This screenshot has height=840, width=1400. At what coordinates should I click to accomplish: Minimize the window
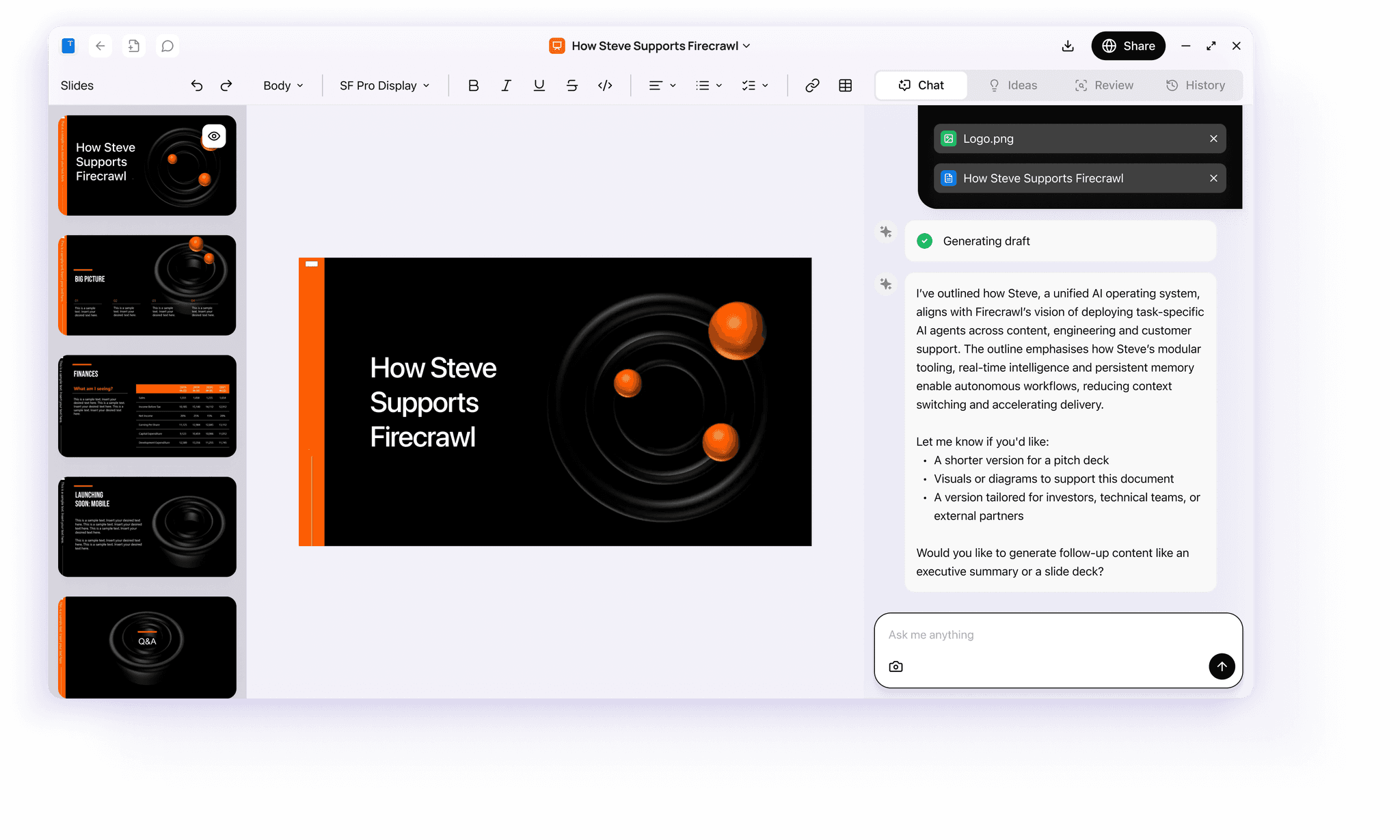pos(1186,46)
